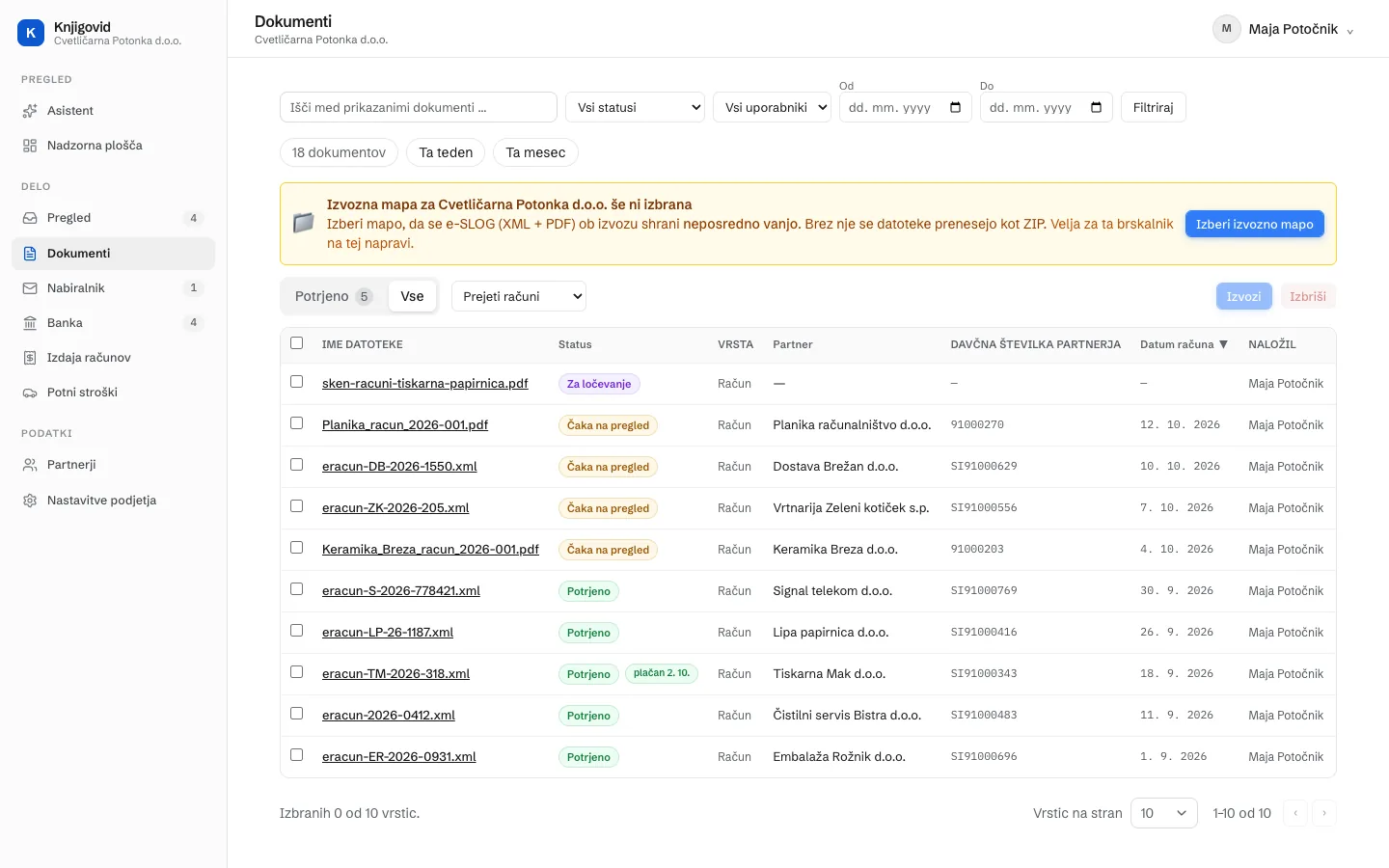Click the Nadzorna plošča grid icon
1389x868 pixels.
(x=30, y=146)
